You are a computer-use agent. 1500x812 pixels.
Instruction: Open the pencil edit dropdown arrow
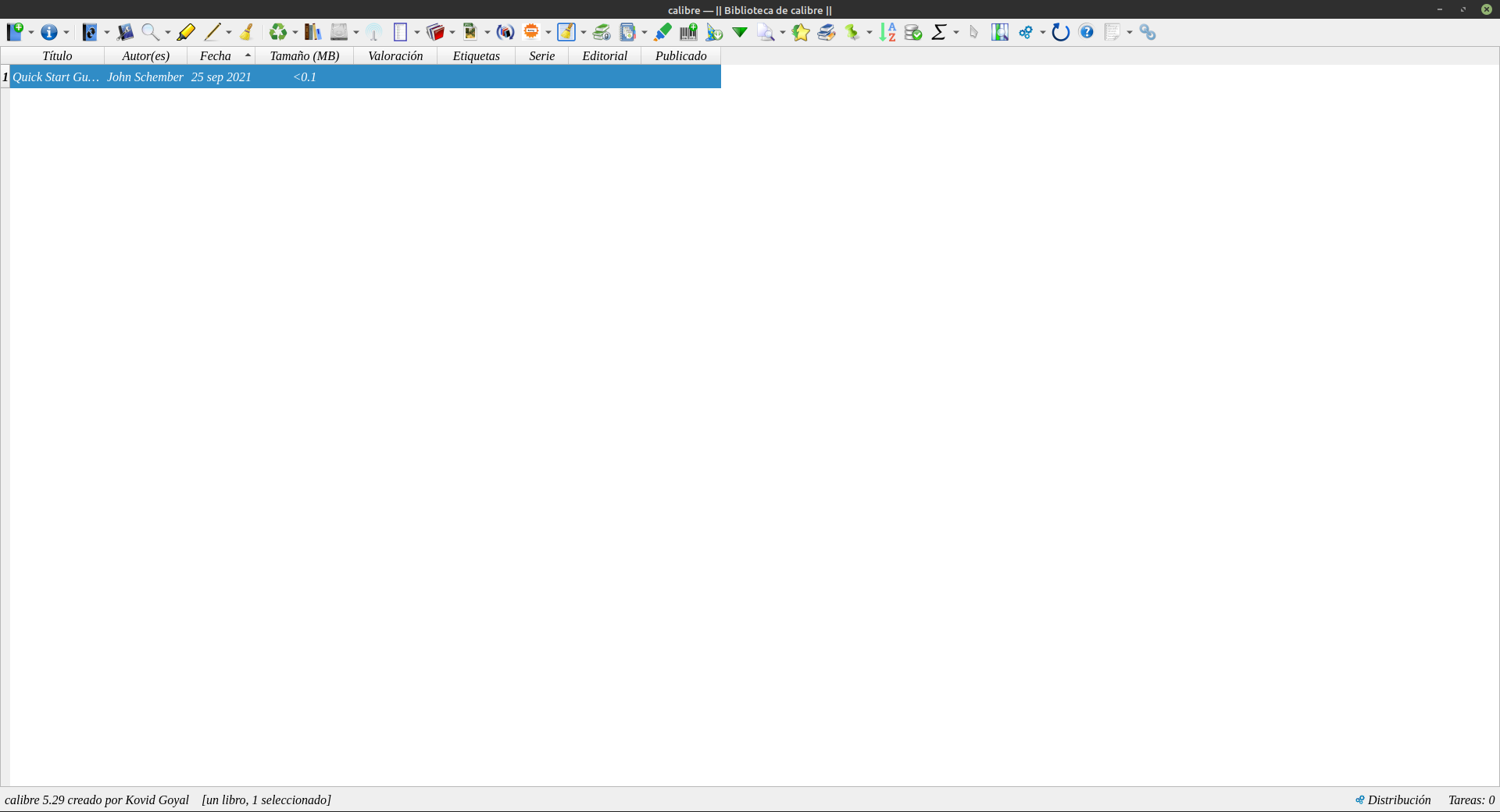pyautogui.click(x=229, y=33)
